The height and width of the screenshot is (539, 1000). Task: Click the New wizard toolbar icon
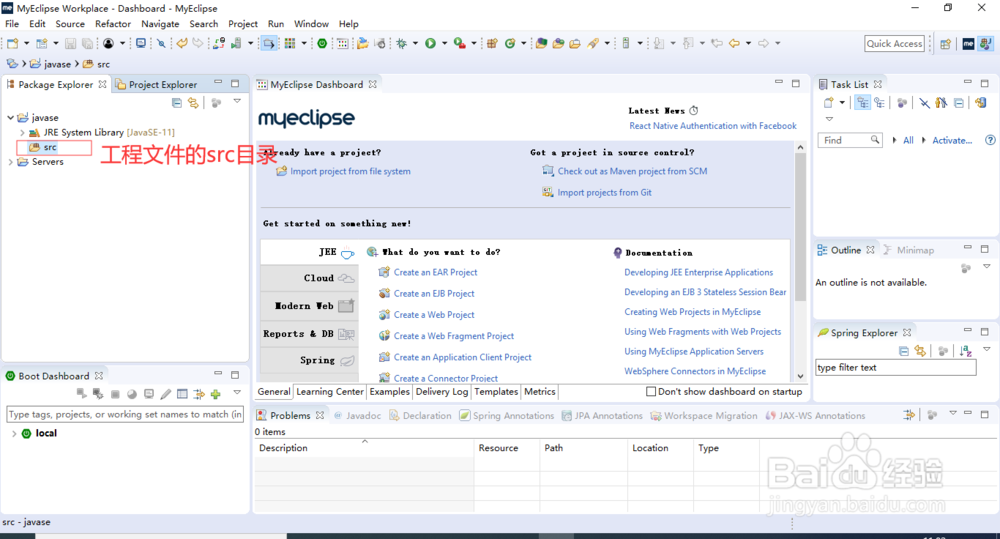pyautogui.click(x=12, y=43)
